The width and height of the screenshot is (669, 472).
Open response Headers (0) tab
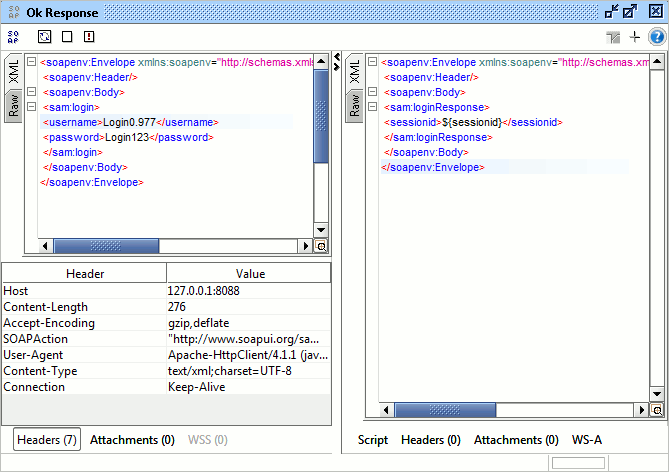431,440
